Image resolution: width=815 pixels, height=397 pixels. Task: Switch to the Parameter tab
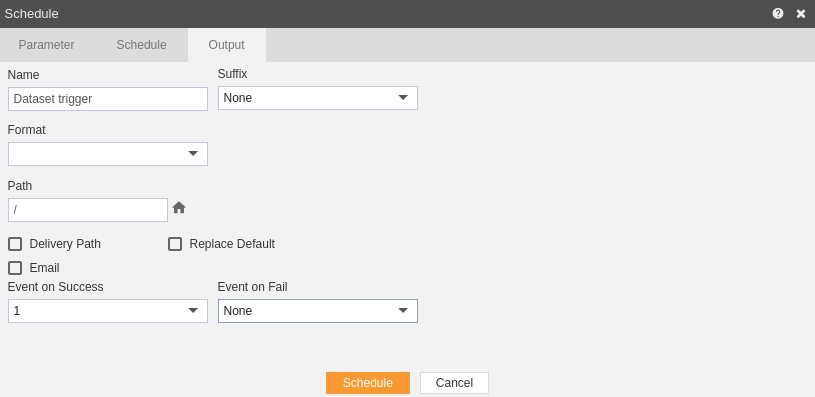click(x=47, y=45)
